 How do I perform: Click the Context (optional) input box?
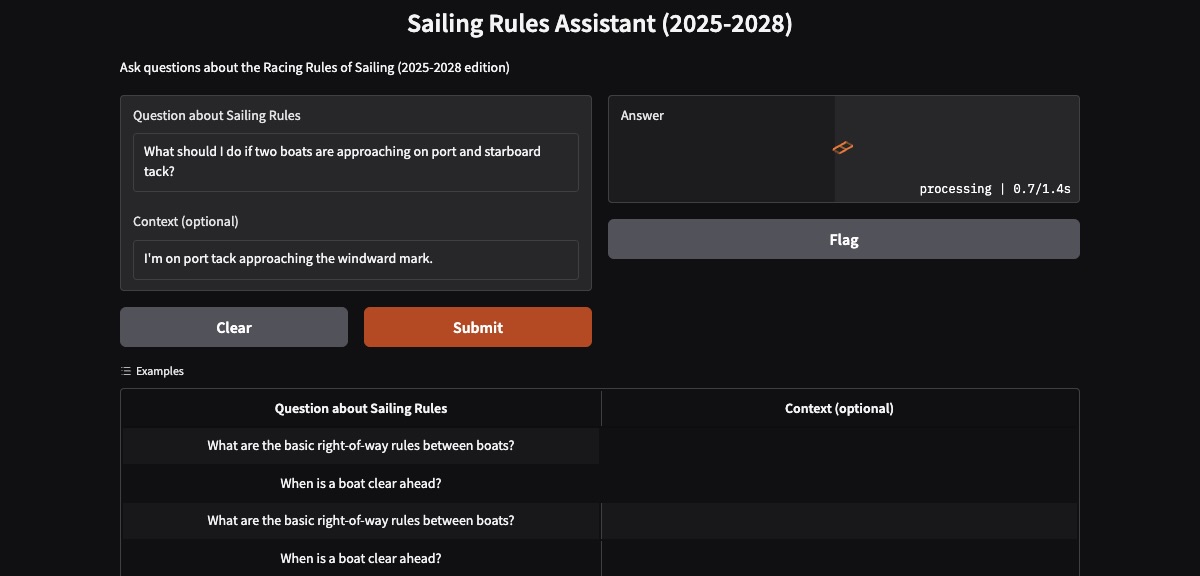(356, 259)
